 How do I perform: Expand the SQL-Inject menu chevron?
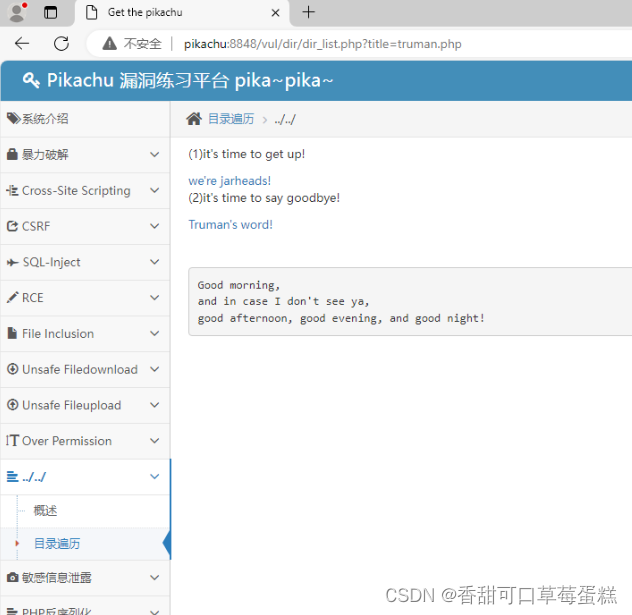[154, 262]
